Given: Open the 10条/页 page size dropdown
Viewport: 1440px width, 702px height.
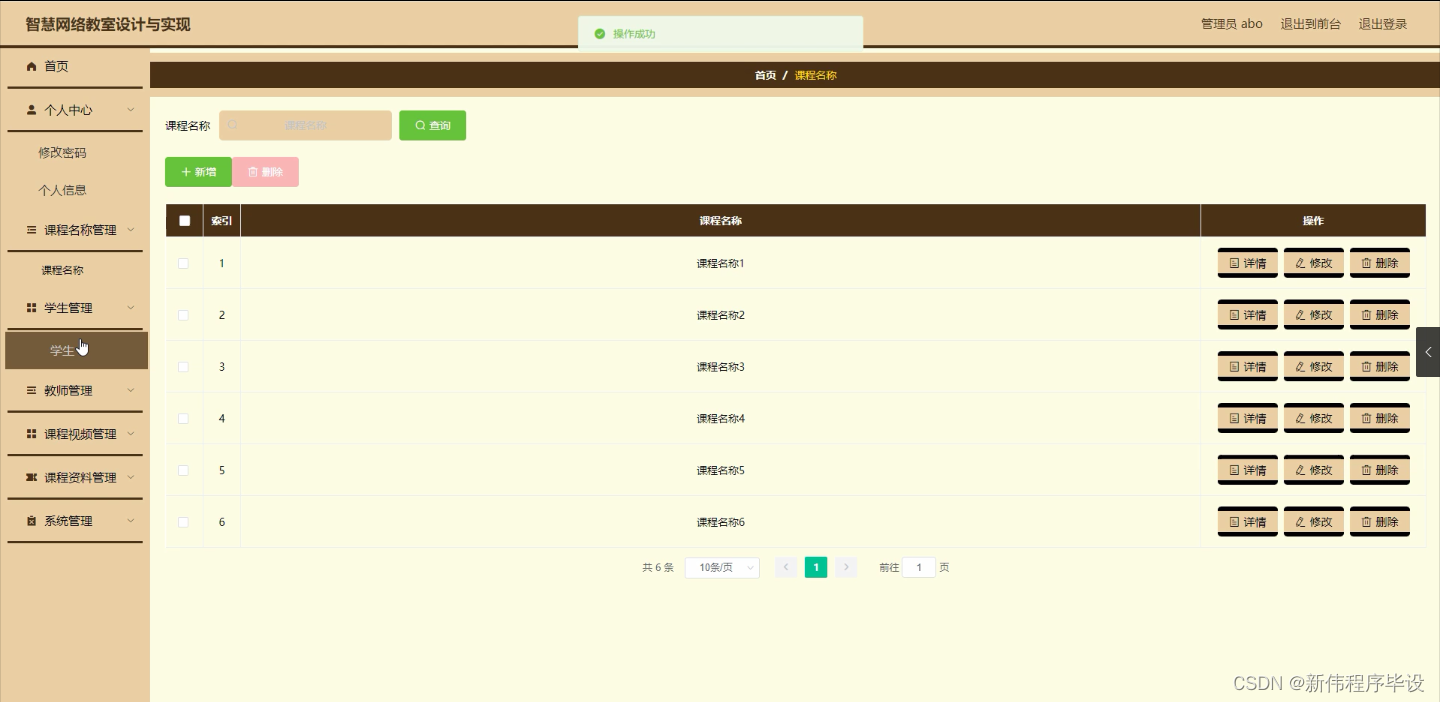Looking at the screenshot, I should pyautogui.click(x=722, y=567).
